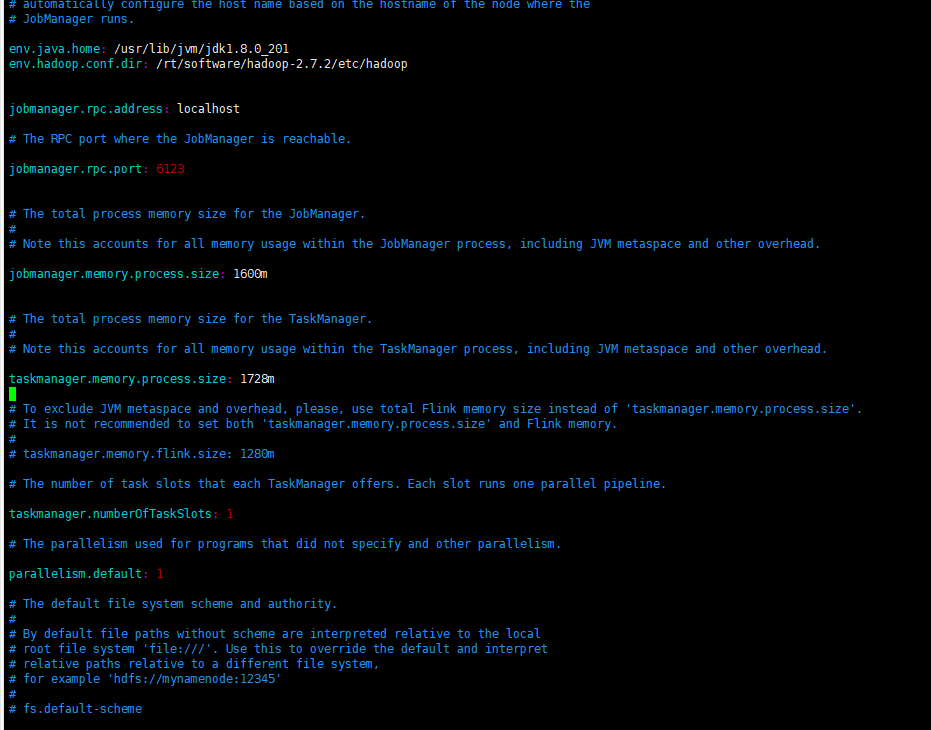Select the 1728m TaskManager memory value

(x=255, y=378)
